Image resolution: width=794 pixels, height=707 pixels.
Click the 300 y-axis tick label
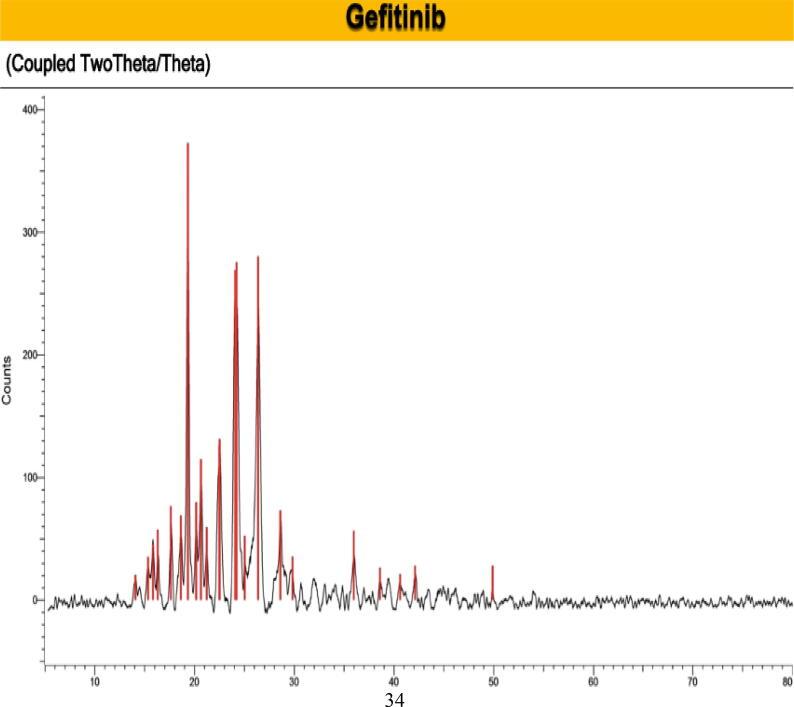30,232
